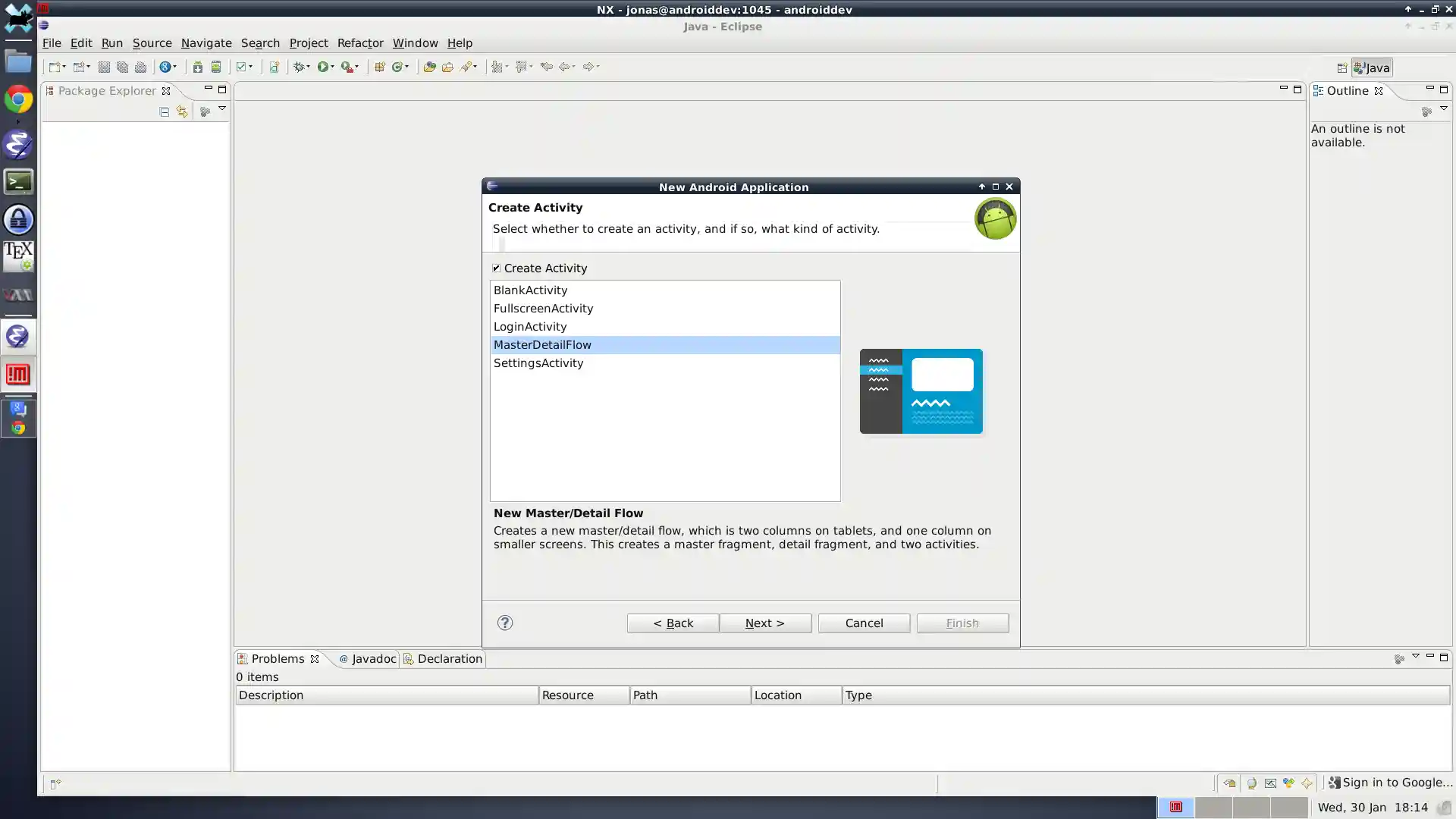The image size is (1456, 819).
Task: Uncheck the Create Activity checkbox
Action: (x=497, y=268)
